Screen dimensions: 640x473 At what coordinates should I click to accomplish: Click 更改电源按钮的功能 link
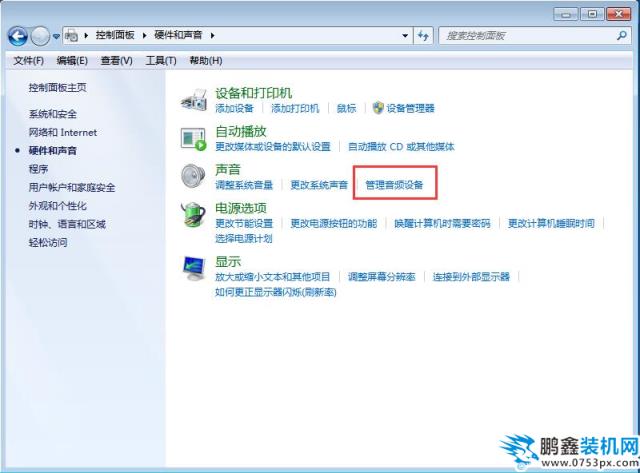(333, 224)
